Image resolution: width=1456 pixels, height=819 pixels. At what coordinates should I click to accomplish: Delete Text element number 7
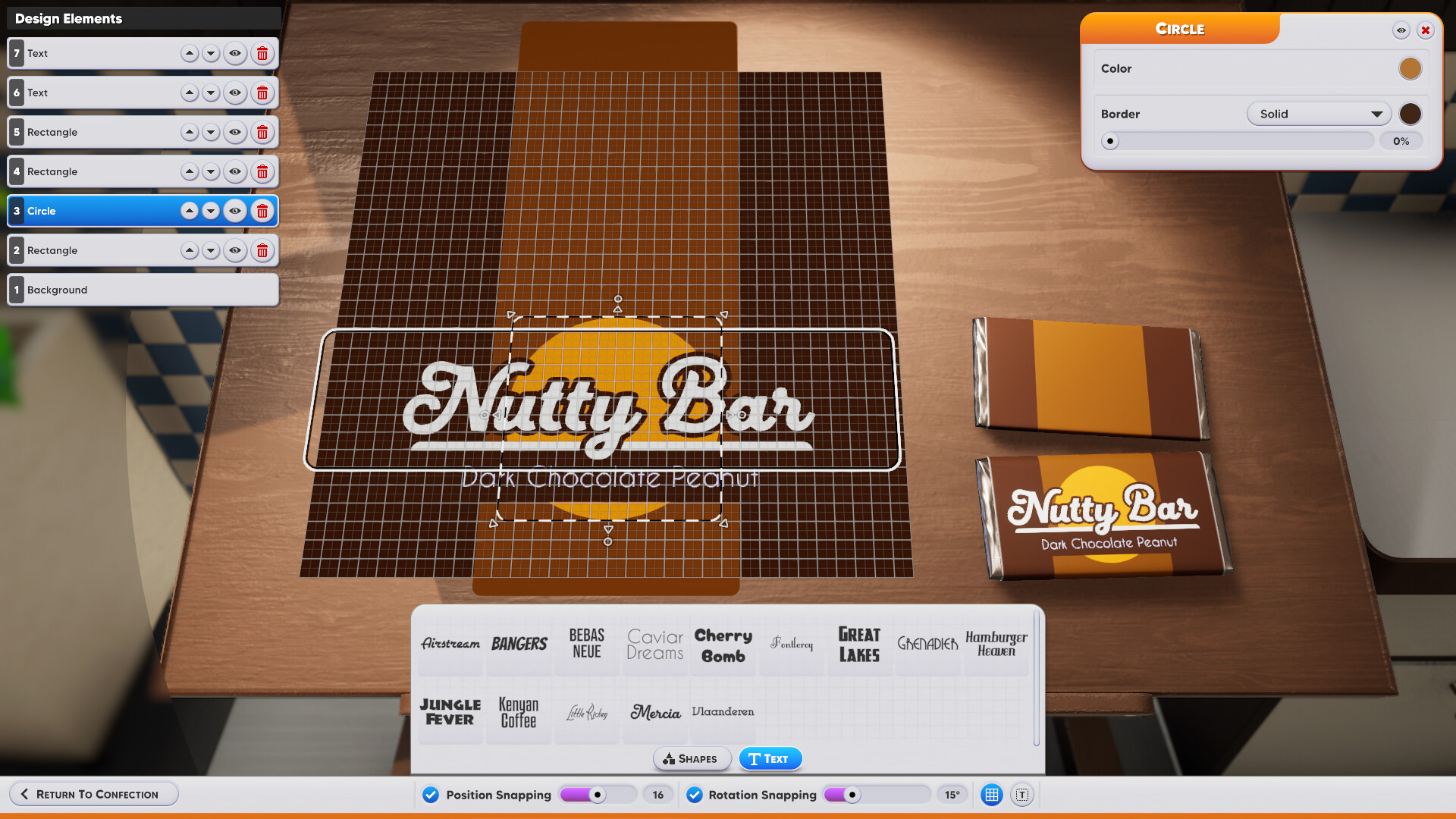262,53
